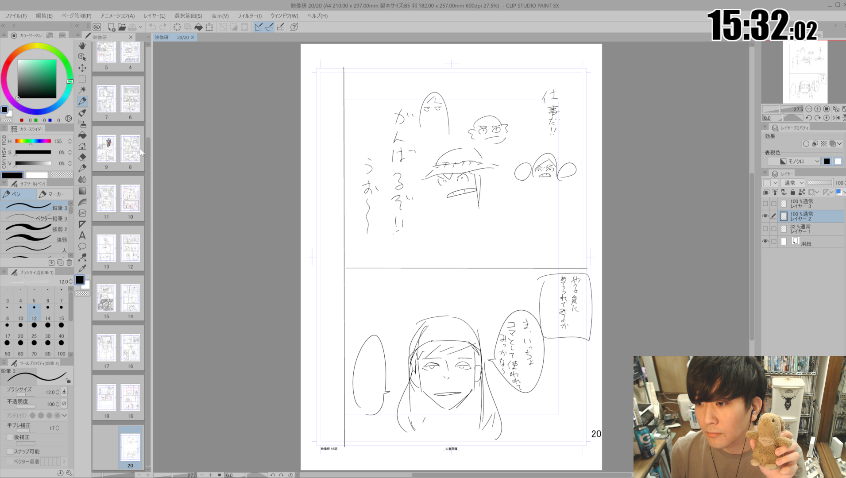
Task: Open the ファイル(F) menu
Action: (x=16, y=16)
